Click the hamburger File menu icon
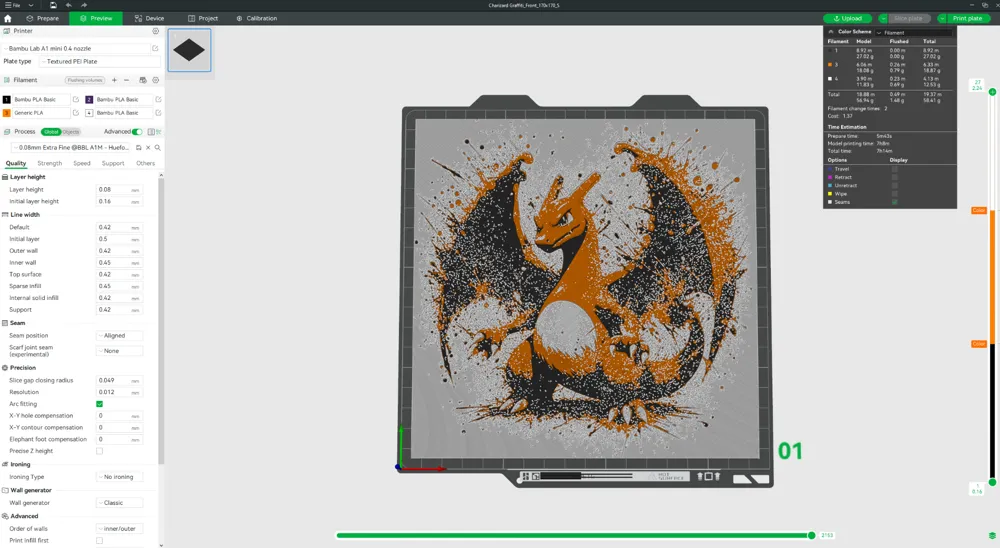The height and width of the screenshot is (548, 1000). [8, 5]
